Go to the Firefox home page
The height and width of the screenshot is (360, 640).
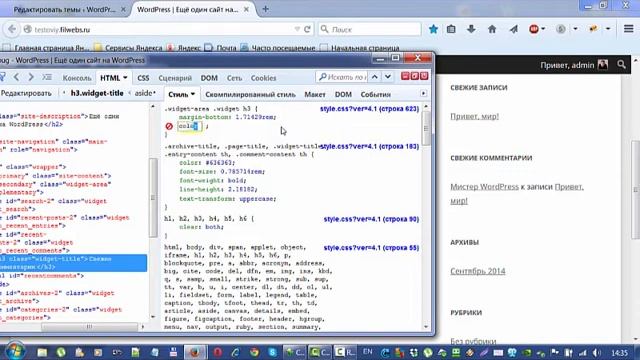pos(492,29)
